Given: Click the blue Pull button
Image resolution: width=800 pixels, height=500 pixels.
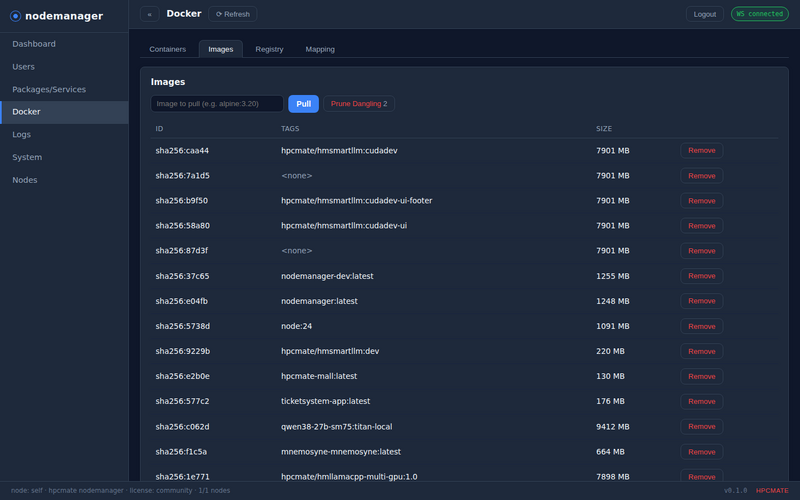Looking at the screenshot, I should click(304, 104).
